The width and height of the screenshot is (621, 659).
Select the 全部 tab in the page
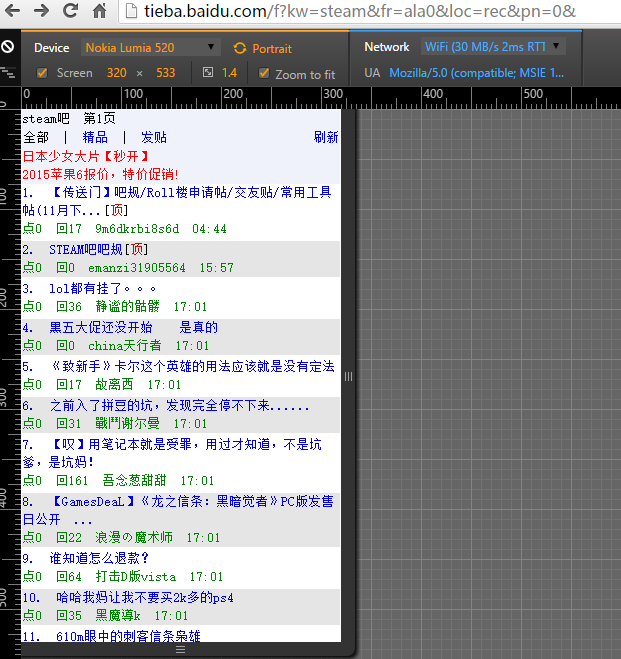[x=36, y=137]
